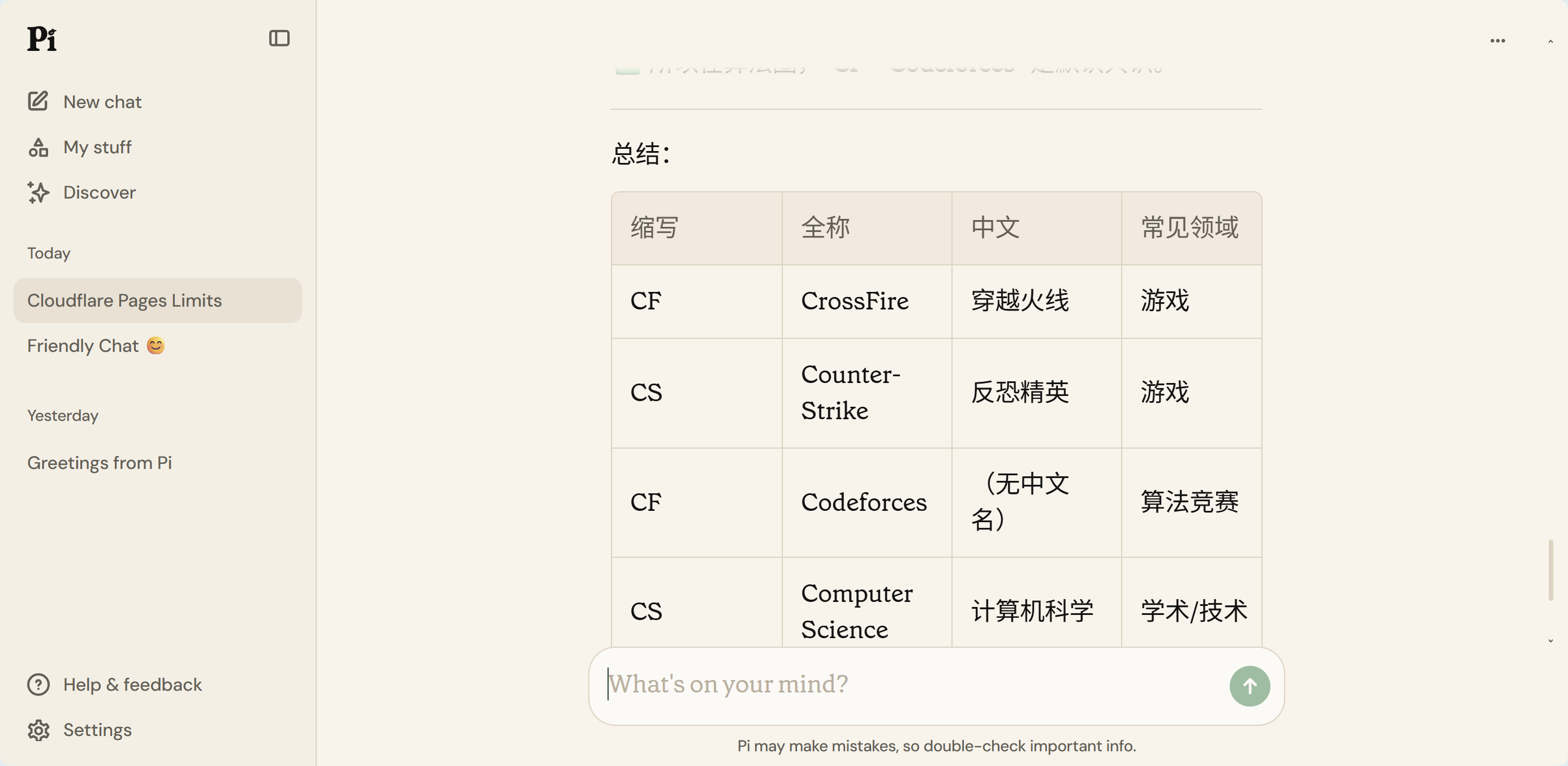The height and width of the screenshot is (766, 1568).
Task: Click the scrollbar down arrow
Action: click(1550, 640)
